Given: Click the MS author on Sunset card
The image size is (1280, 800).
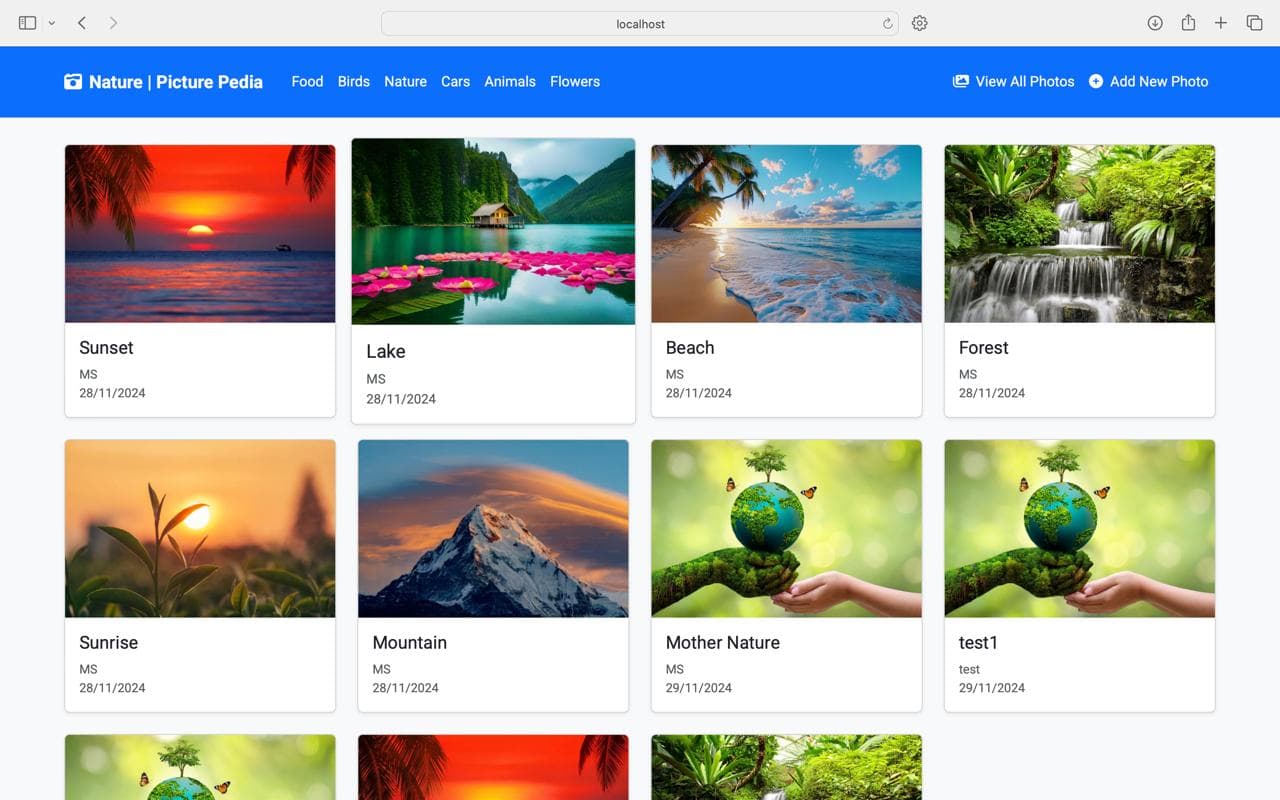Looking at the screenshot, I should click(88, 374).
